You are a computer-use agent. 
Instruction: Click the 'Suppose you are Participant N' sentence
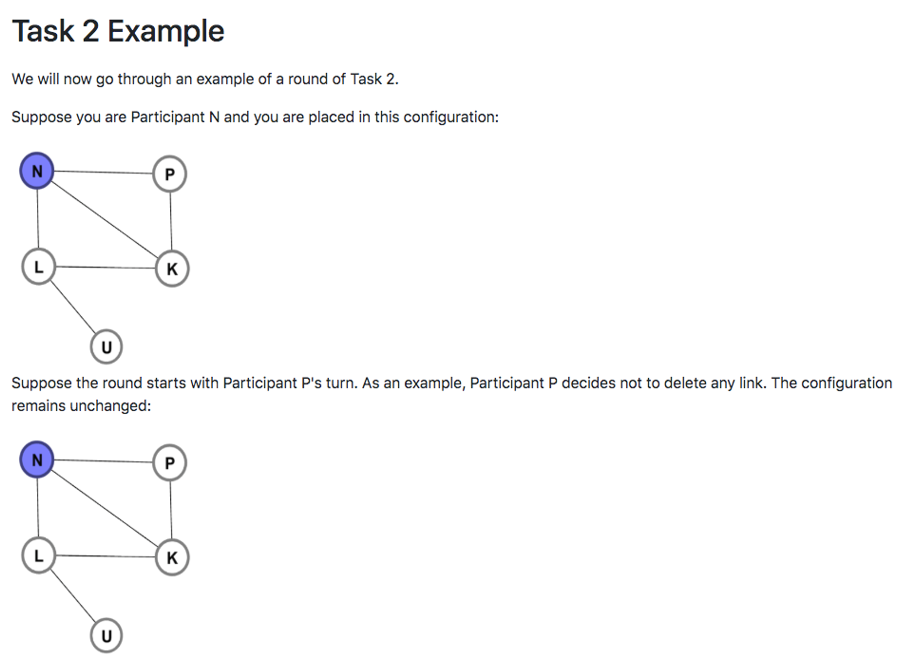click(x=255, y=117)
